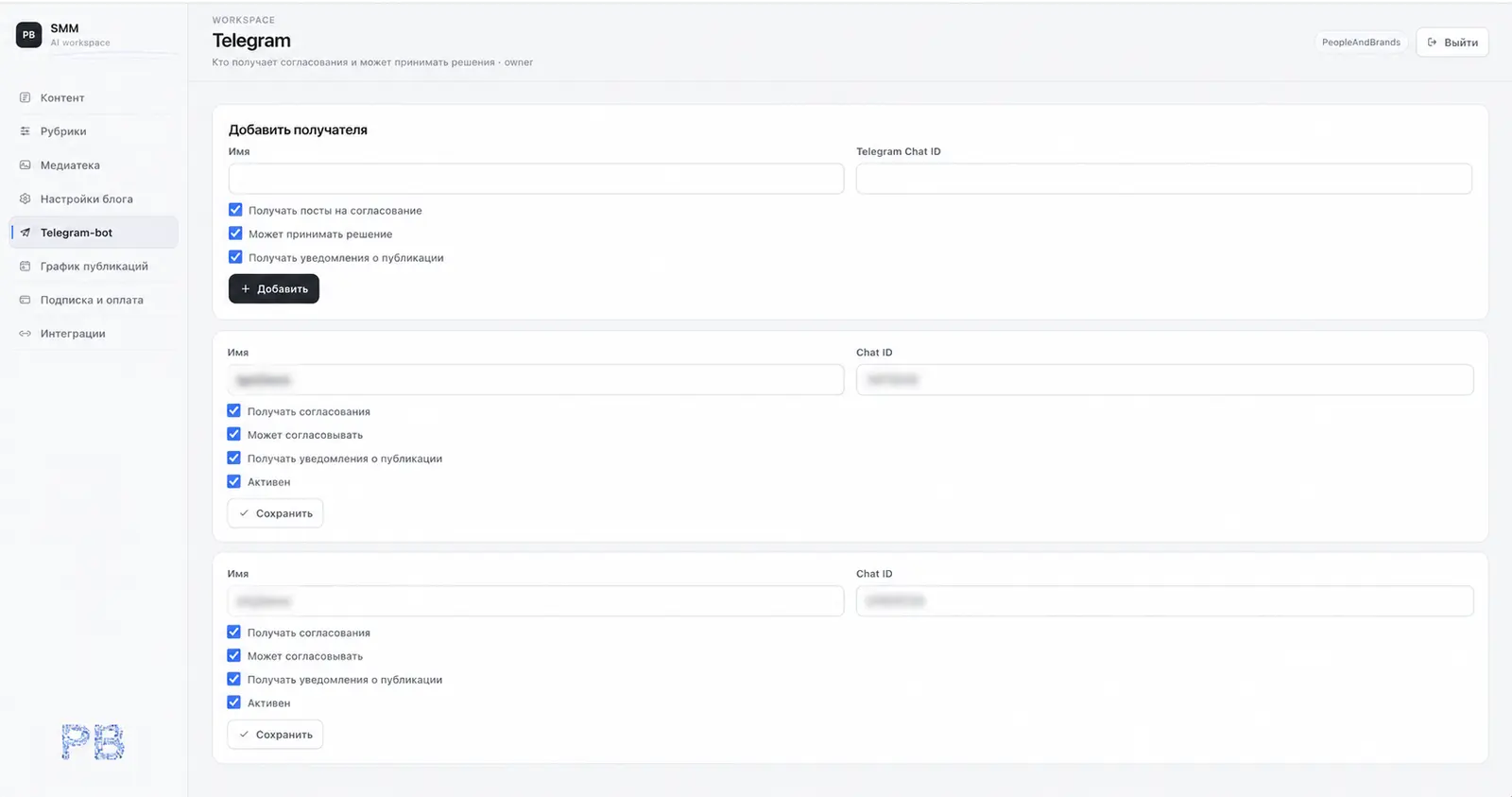Screen dimensions: 1512x797
Task: Open График публикаций page
Action: click(94, 267)
